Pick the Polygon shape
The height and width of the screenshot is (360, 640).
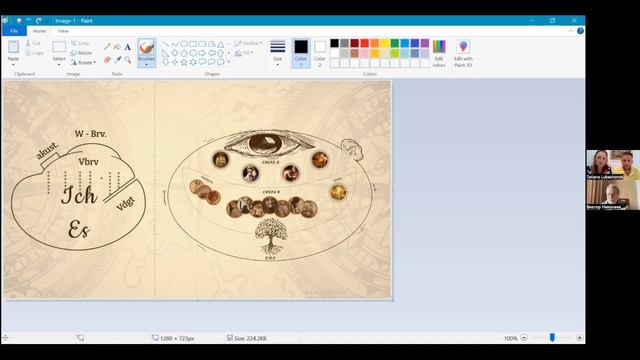pyautogui.click(x=212, y=44)
